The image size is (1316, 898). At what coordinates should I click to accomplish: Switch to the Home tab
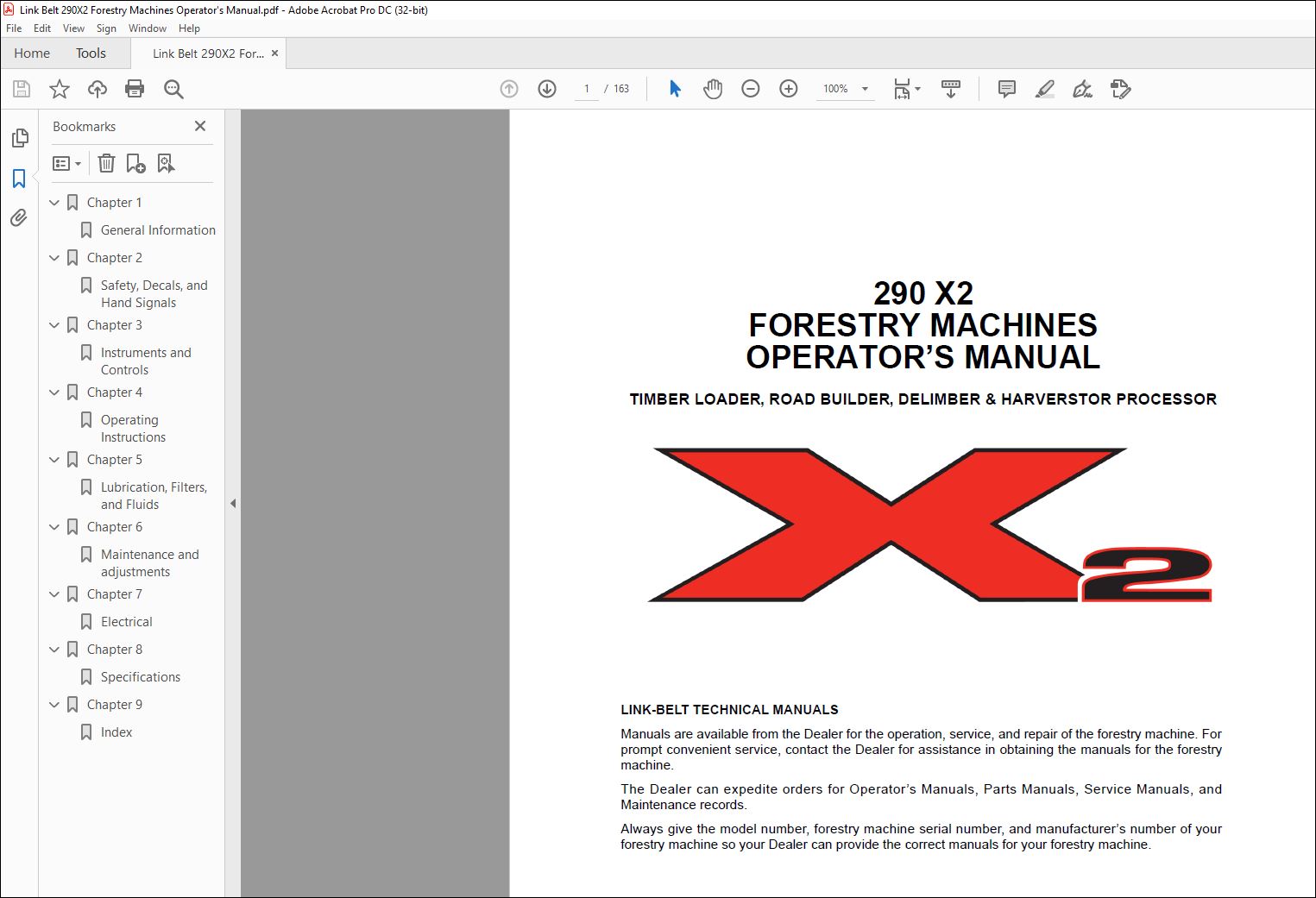(x=32, y=53)
